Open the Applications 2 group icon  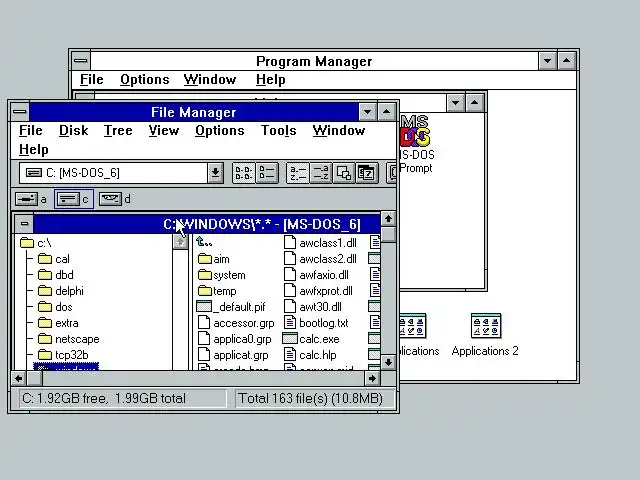[x=485, y=336]
